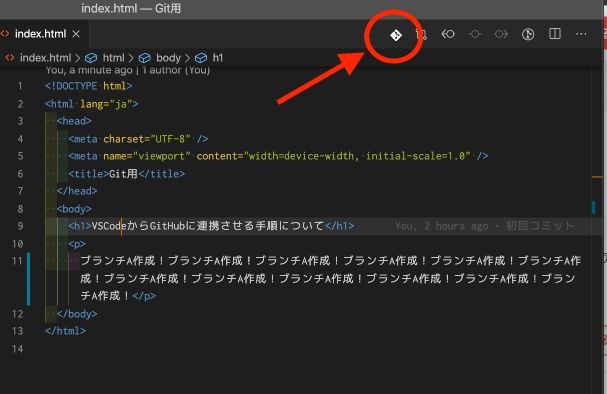Click the </p> closing tag
The height and width of the screenshot is (394, 607).
[144, 296]
